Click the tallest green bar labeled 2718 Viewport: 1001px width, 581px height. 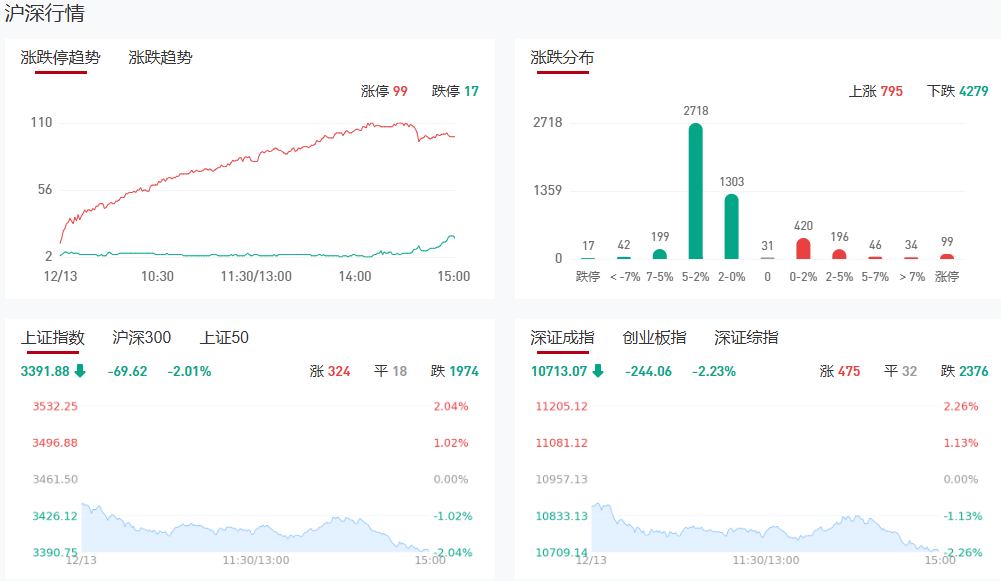(x=695, y=191)
